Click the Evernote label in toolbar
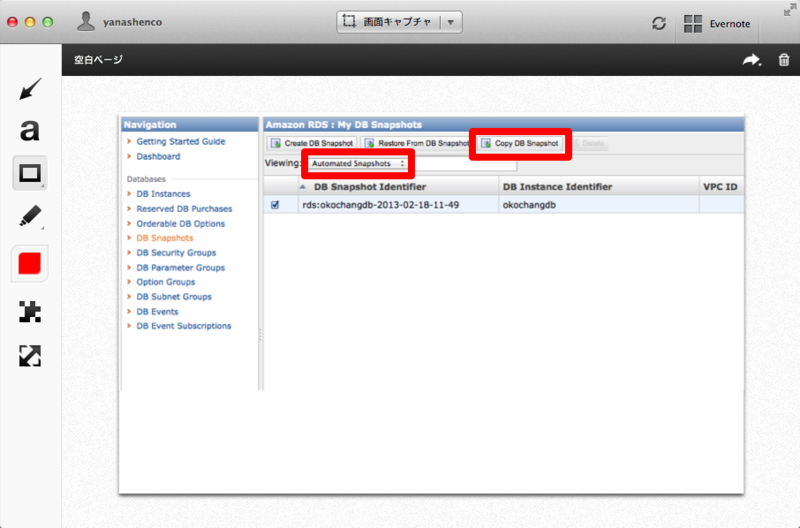This screenshot has height=528, width=800. tap(730, 23)
